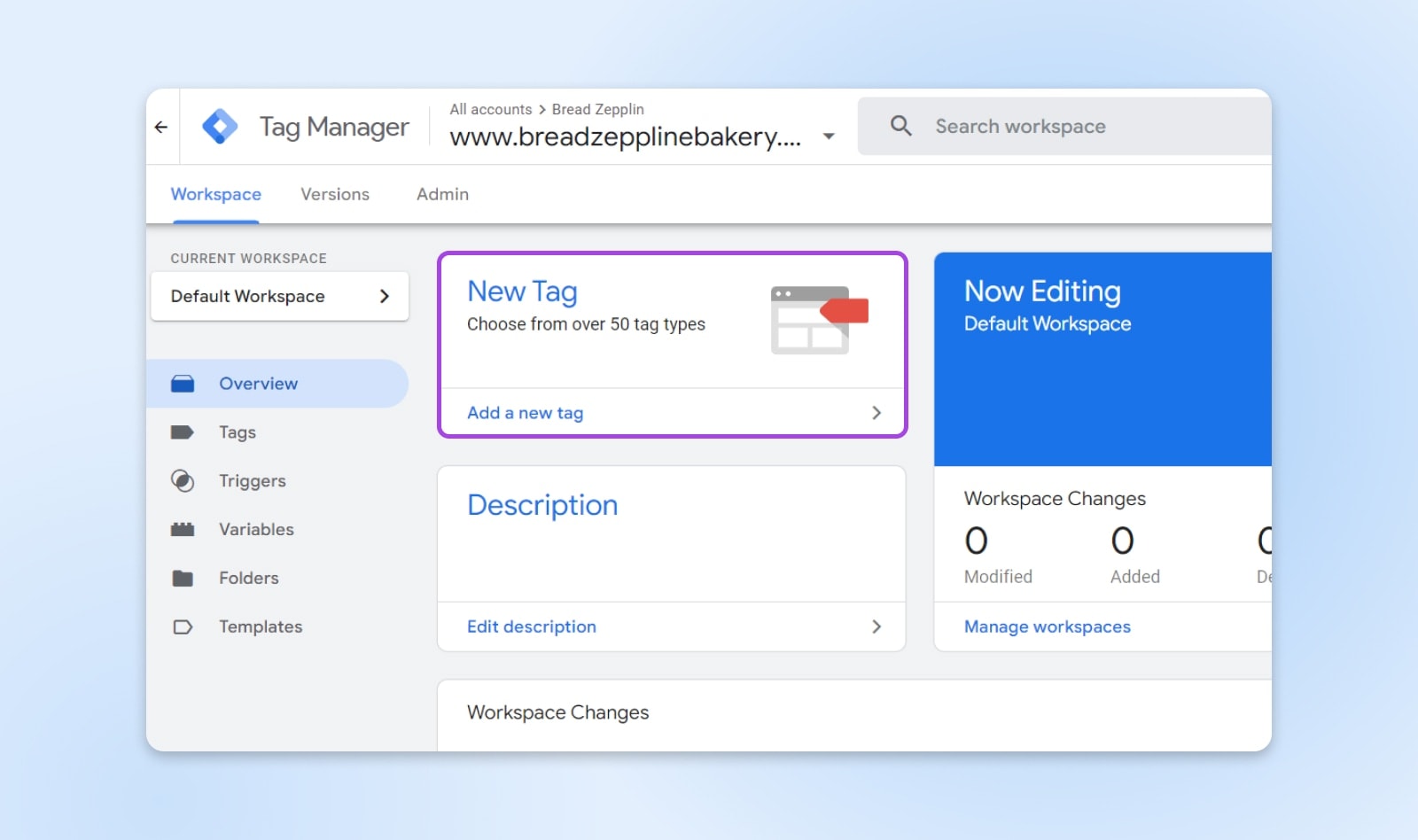1418x840 pixels.
Task: Click the search magnifier icon
Action: (900, 126)
